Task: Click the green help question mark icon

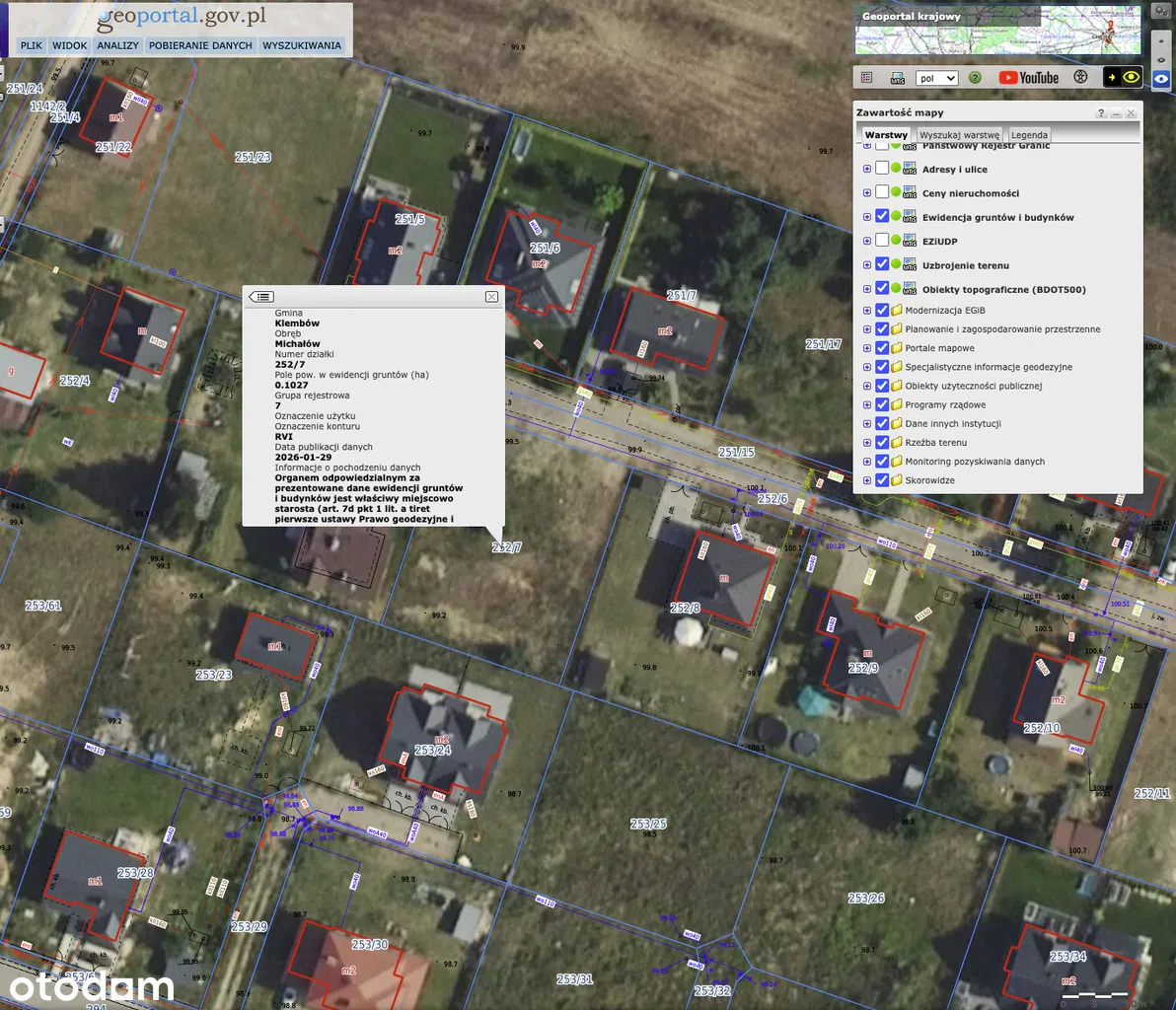Action: (975, 78)
